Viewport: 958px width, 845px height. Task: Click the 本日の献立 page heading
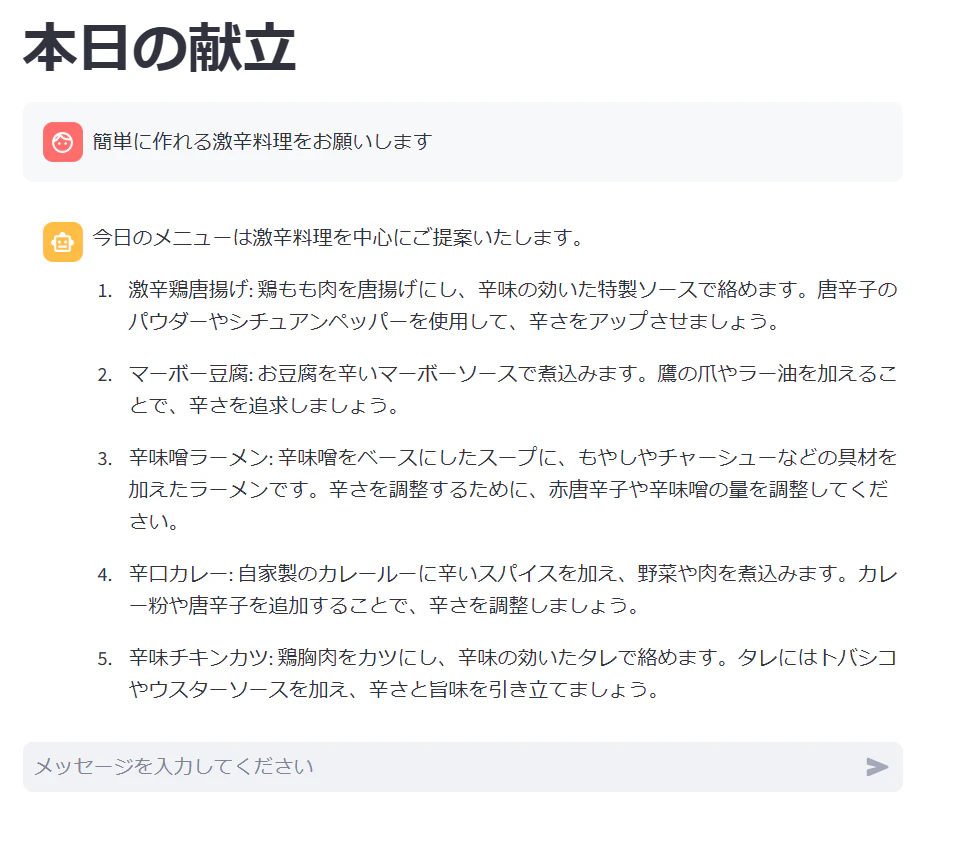(159, 48)
